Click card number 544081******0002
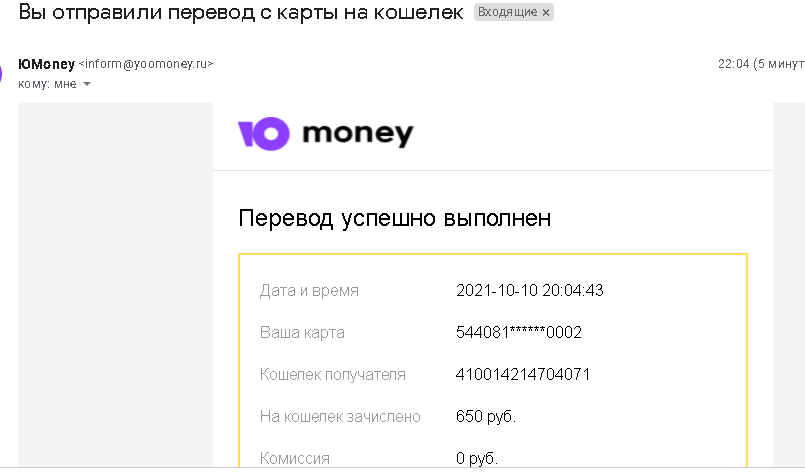Viewport: 805px width, 474px height. pyautogui.click(x=519, y=332)
